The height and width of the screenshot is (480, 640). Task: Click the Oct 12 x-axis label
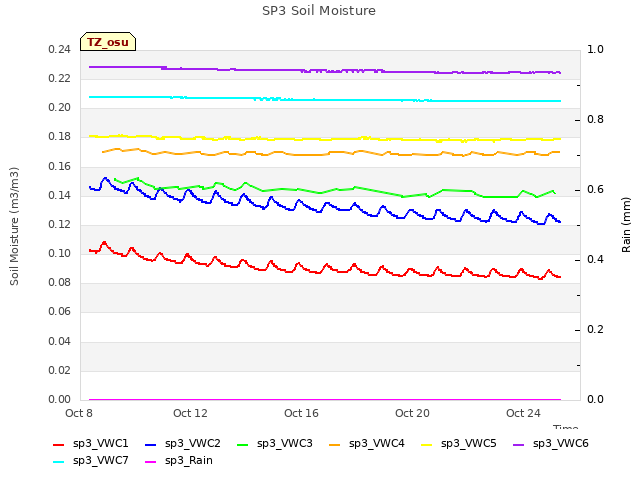[190, 413]
